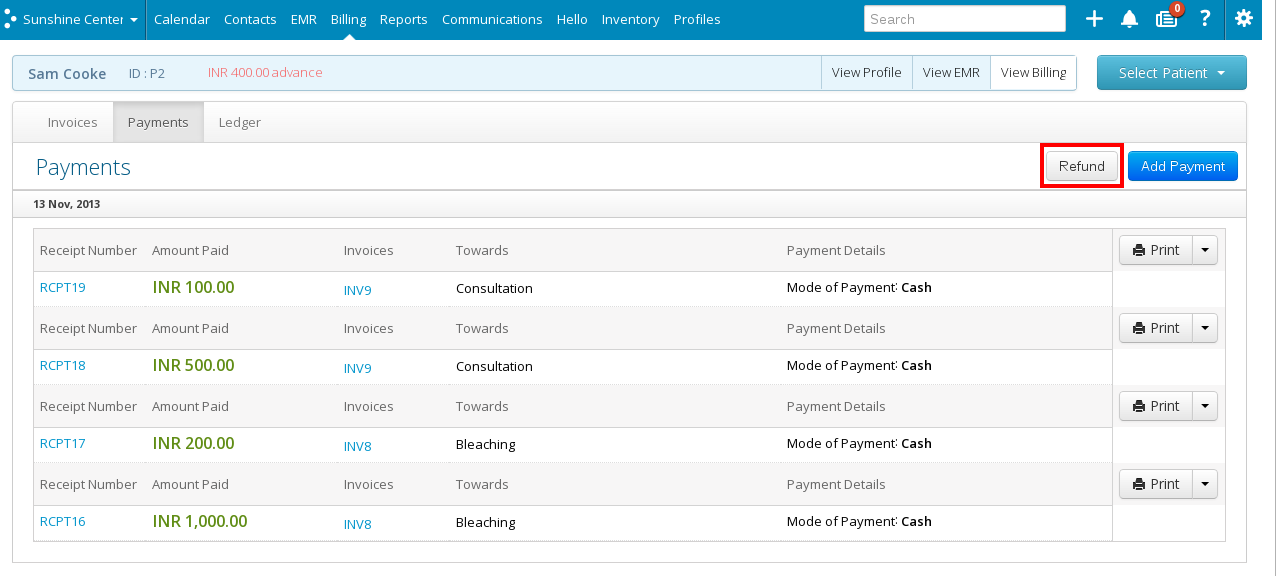Print receipt RCPT16
Image resolution: width=1276 pixels, height=576 pixels.
[x=1156, y=484]
